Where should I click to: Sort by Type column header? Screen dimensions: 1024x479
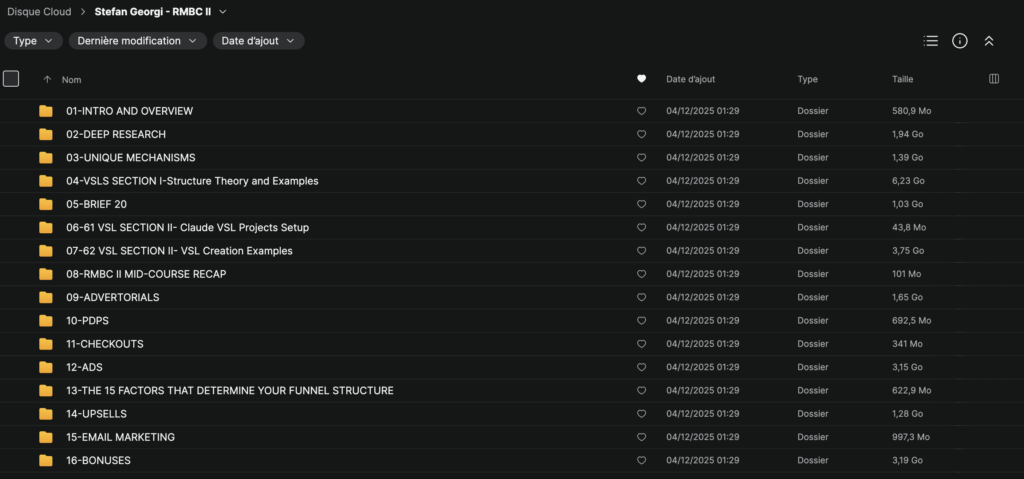807,79
